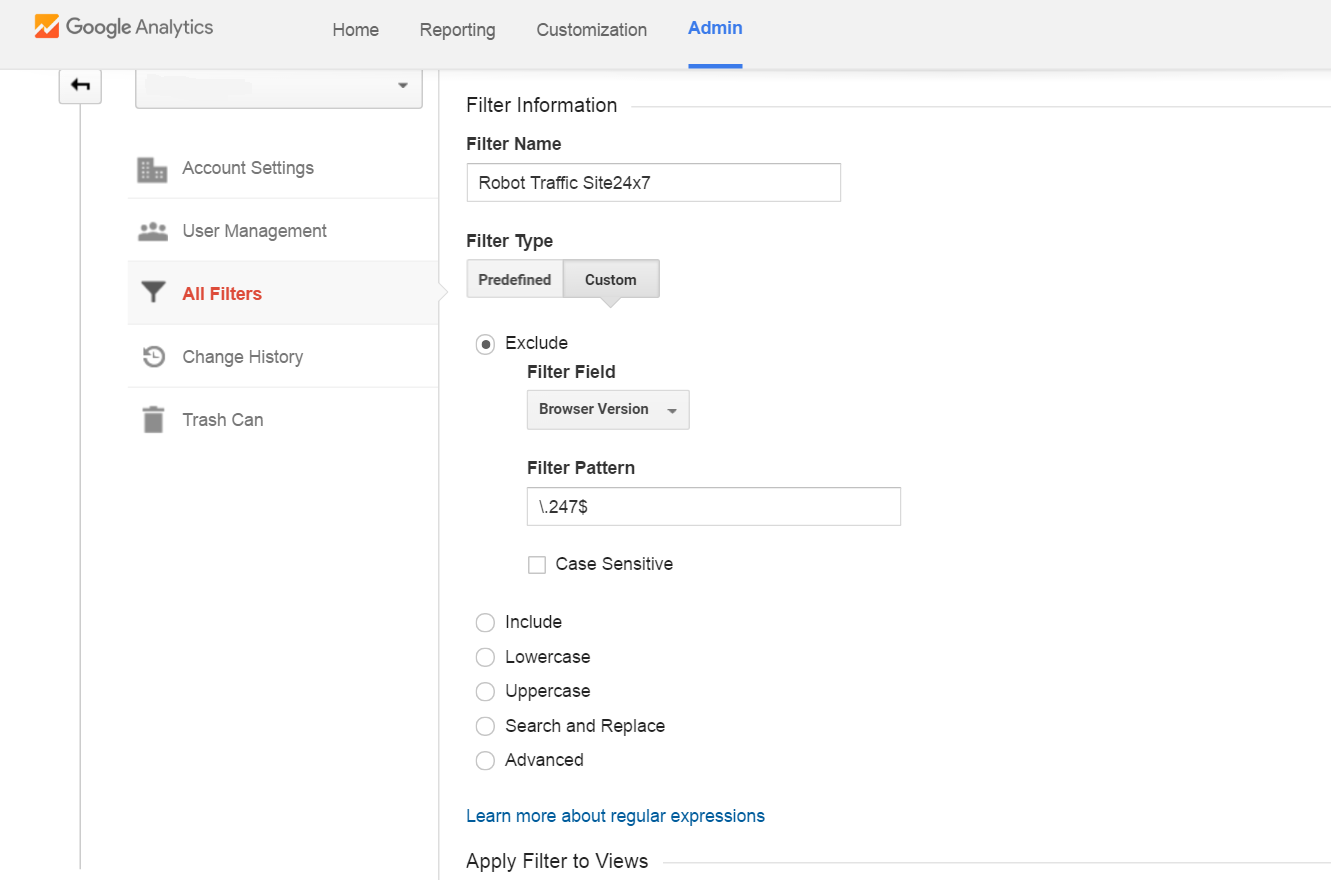Image resolution: width=1331 pixels, height=880 pixels.
Task: Click into the Filter Pattern text field
Action: click(713, 507)
